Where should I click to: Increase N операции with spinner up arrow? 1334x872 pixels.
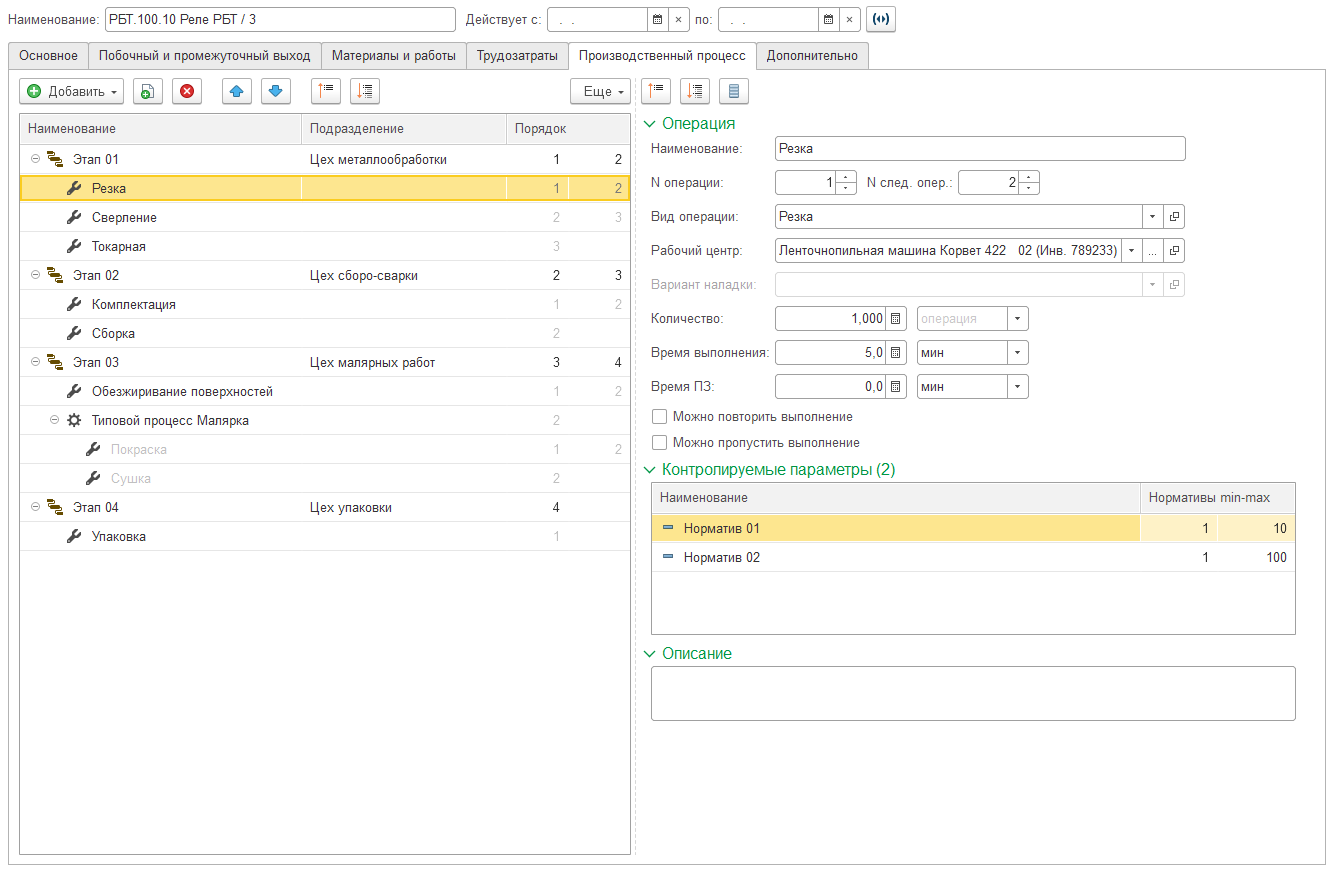coord(846,177)
